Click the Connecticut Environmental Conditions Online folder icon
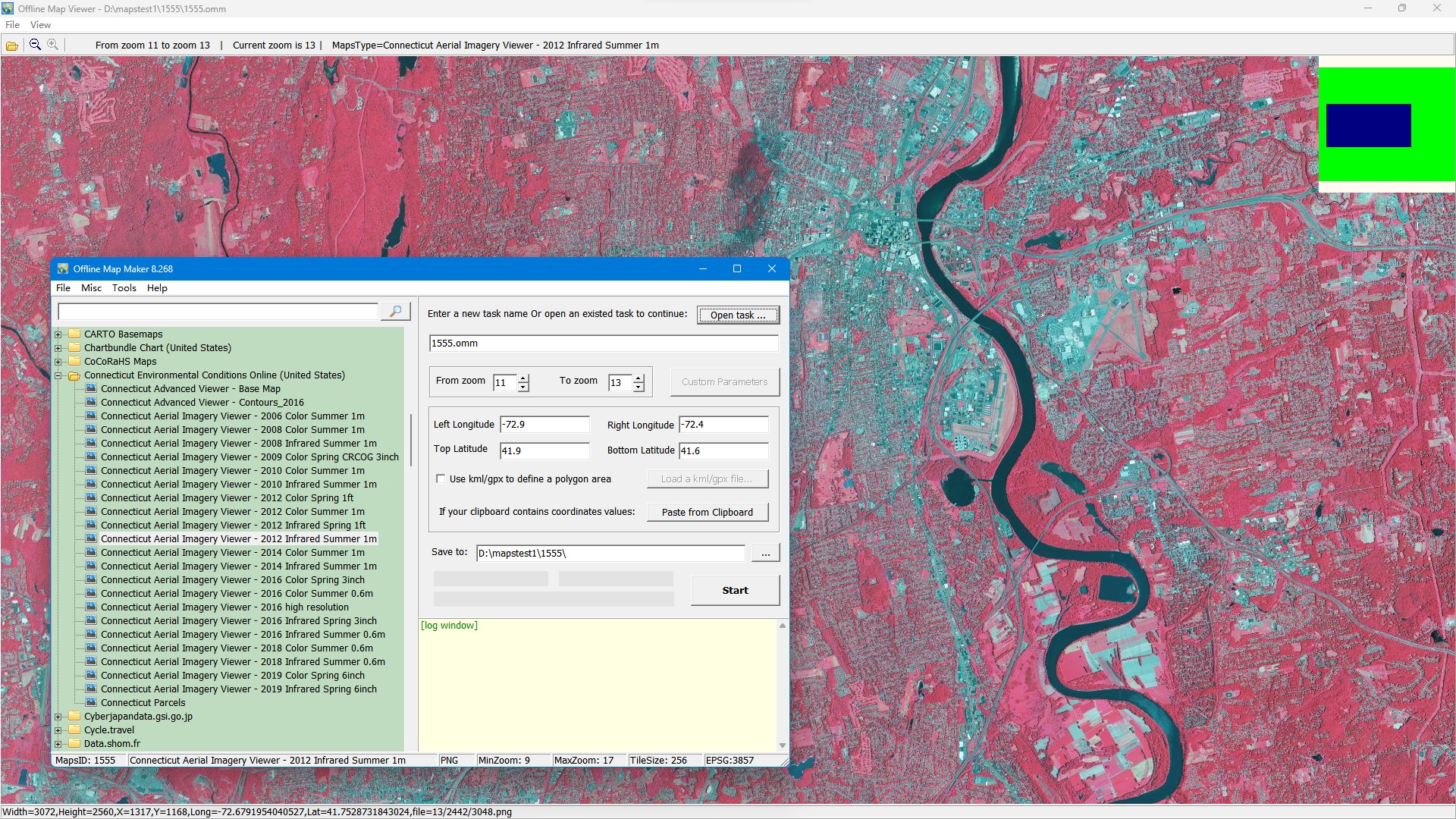The width and height of the screenshot is (1456, 819). 74,375
